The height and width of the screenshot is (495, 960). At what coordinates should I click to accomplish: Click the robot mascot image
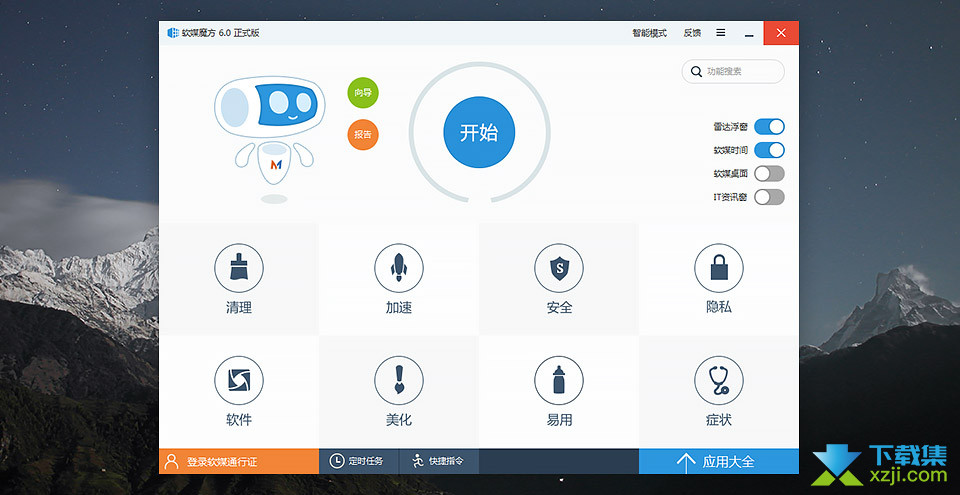coord(270,139)
